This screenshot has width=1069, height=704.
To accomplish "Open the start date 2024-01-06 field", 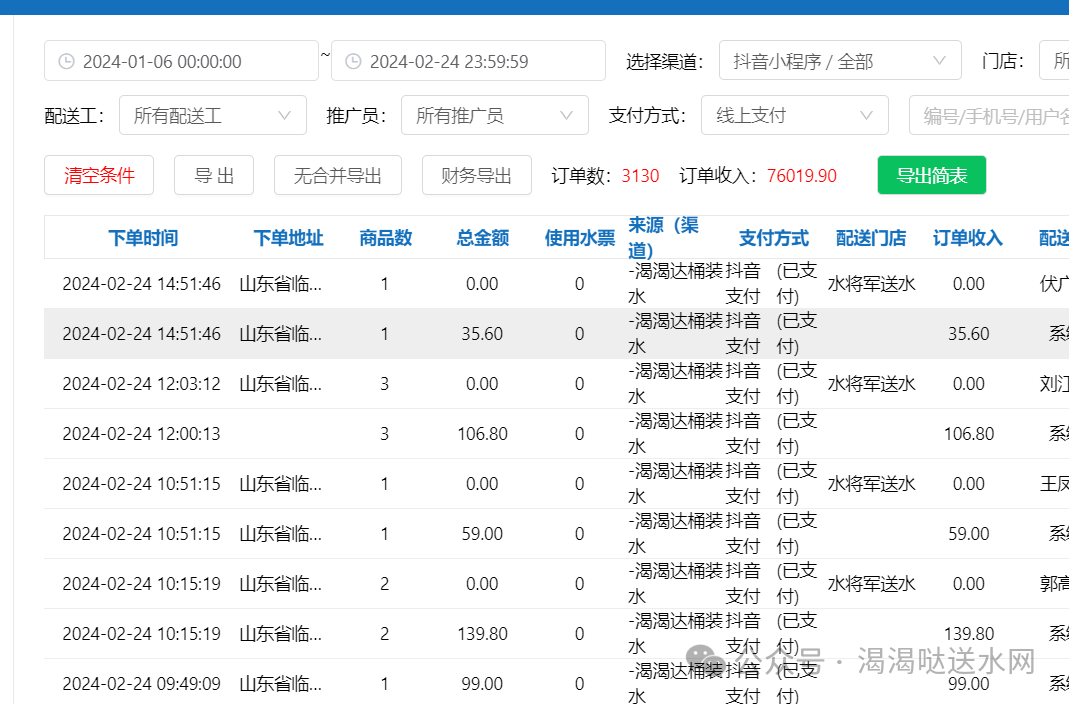I will (x=181, y=61).
